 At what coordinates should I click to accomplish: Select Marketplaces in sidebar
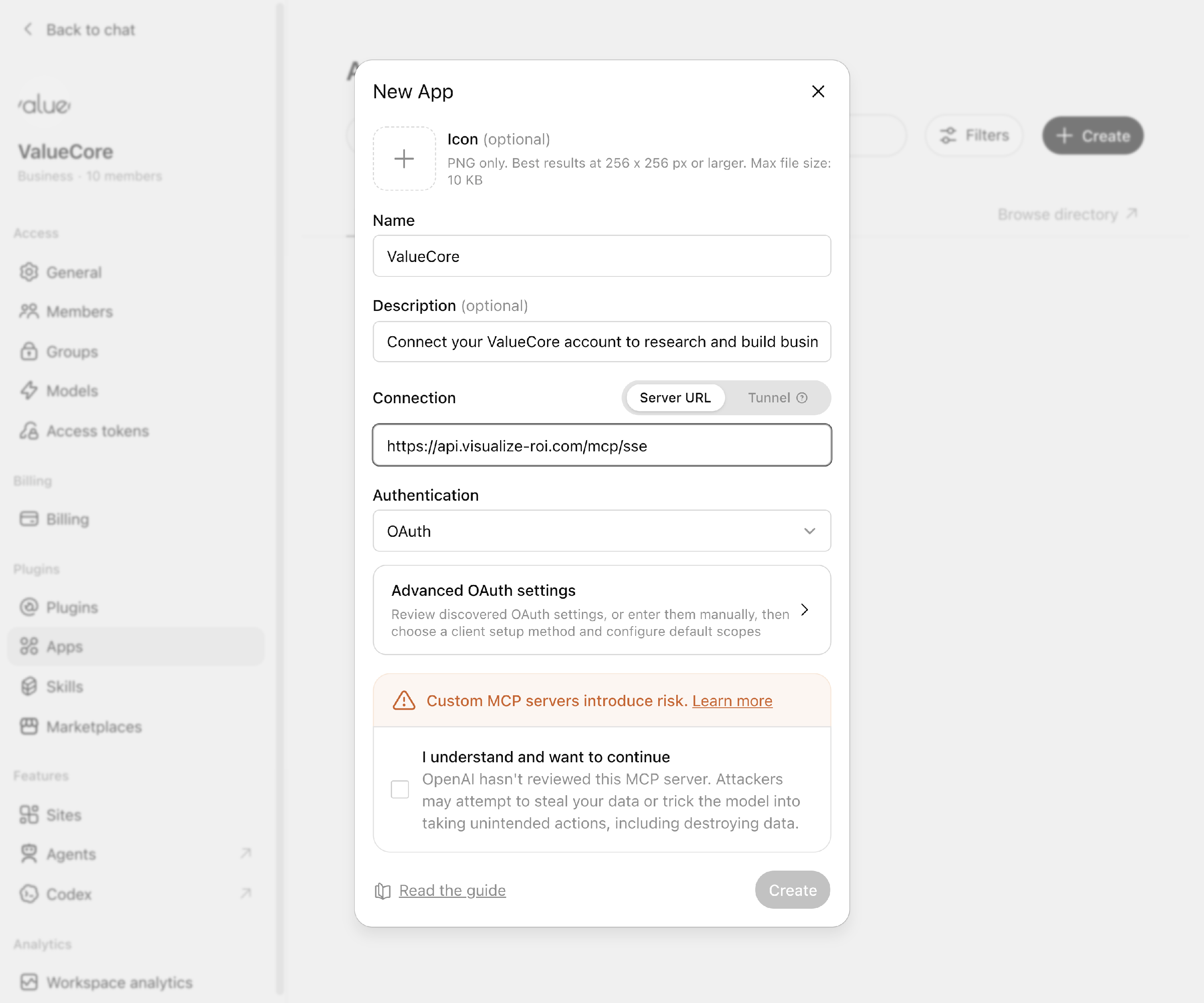(x=135, y=726)
